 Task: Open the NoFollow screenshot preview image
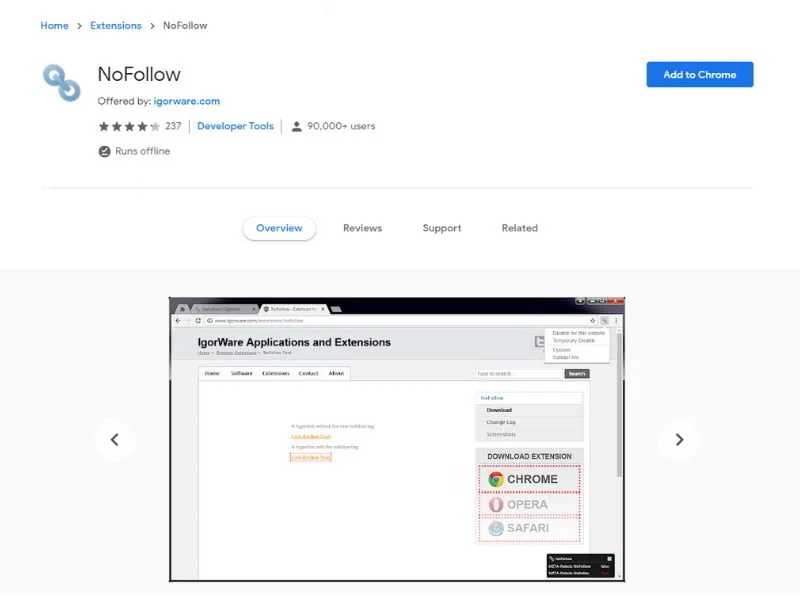pyautogui.click(x=397, y=439)
